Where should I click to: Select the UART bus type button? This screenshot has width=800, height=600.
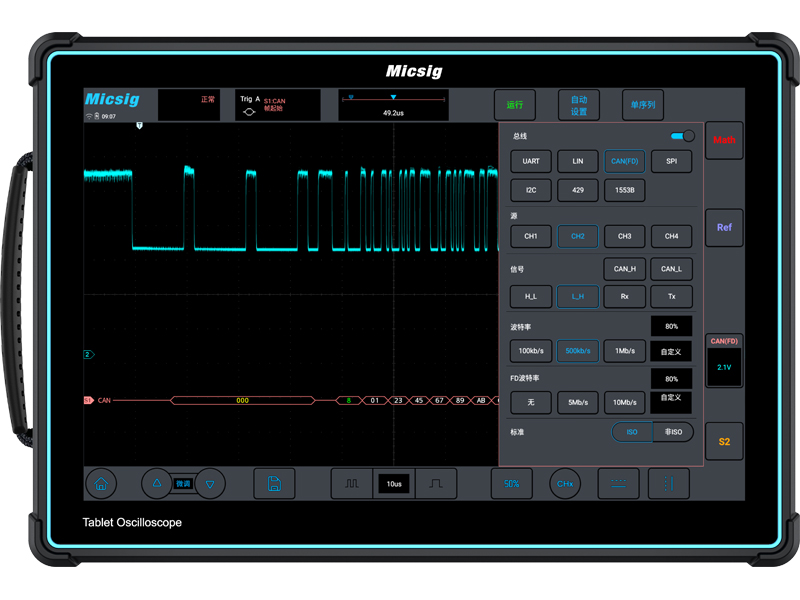531,161
